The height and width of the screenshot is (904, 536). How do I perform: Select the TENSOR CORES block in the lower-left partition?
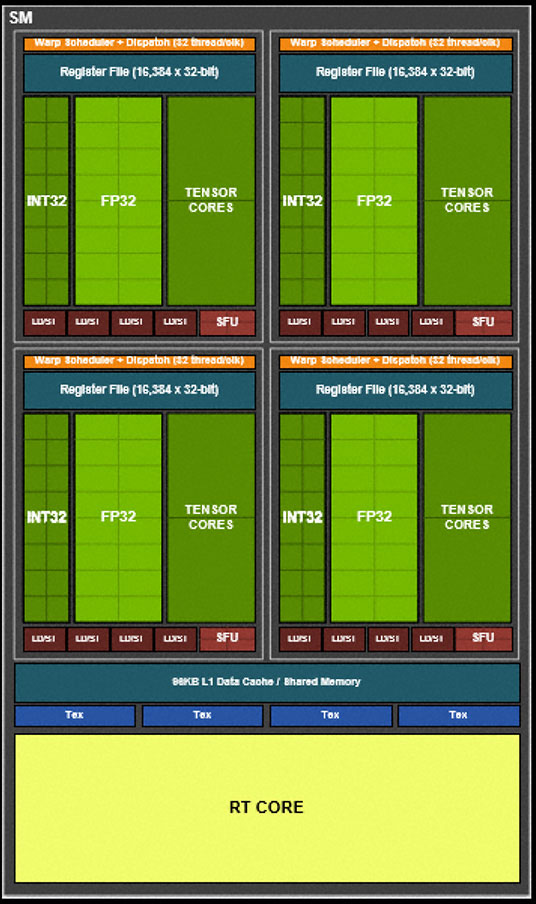[x=211, y=517]
